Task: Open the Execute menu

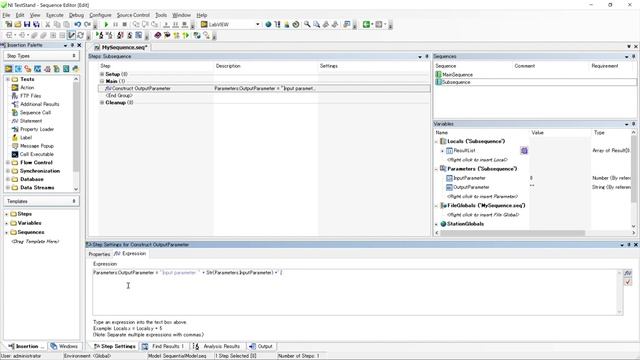Action: point(55,15)
